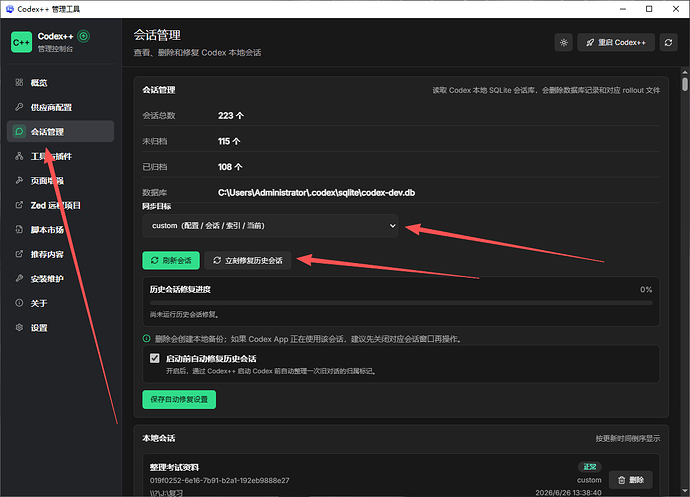The width and height of the screenshot is (690, 497).
Task: Click the vertical scrollbar thumb
Action: (x=685, y=84)
